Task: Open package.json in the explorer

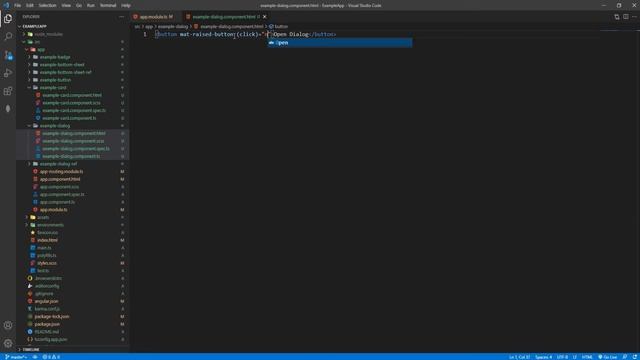Action: click(x=47, y=324)
